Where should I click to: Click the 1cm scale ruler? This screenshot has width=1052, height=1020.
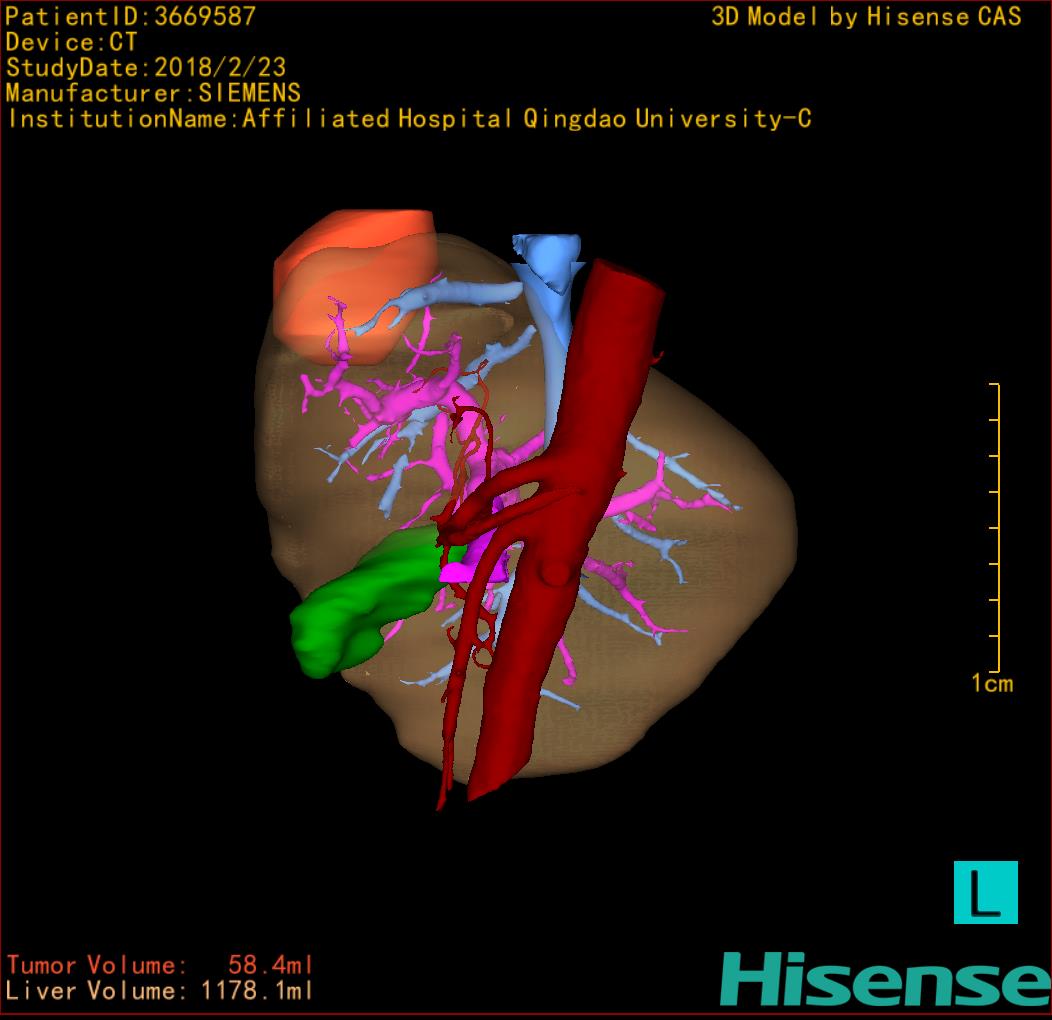pyautogui.click(x=995, y=527)
